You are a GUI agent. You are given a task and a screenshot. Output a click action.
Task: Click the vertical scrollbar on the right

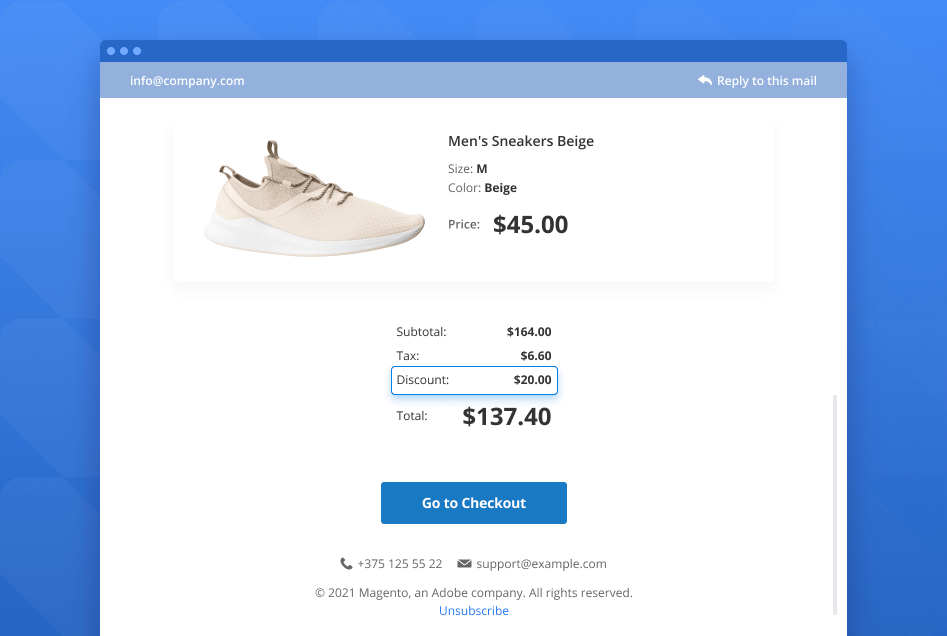835,504
